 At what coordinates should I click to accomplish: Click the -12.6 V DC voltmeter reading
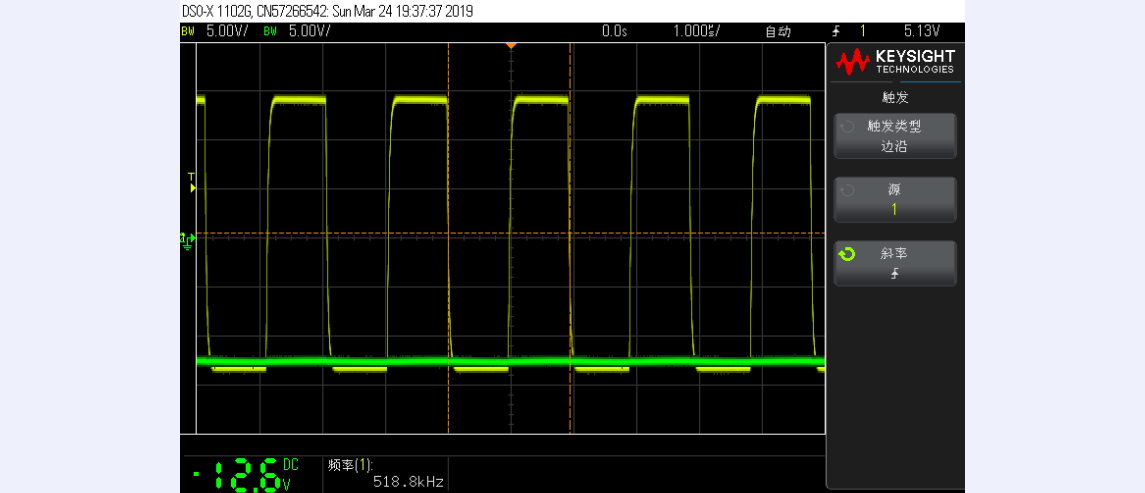(245, 474)
